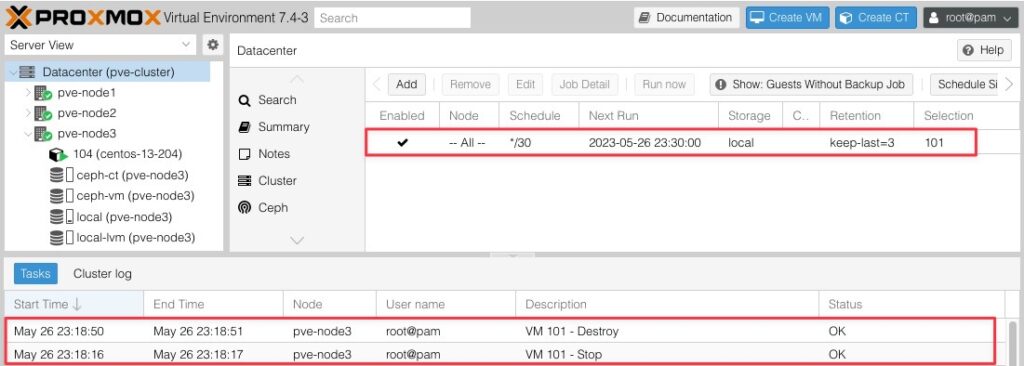Move the side menu down with the bottom chevron

[x=296, y=241]
